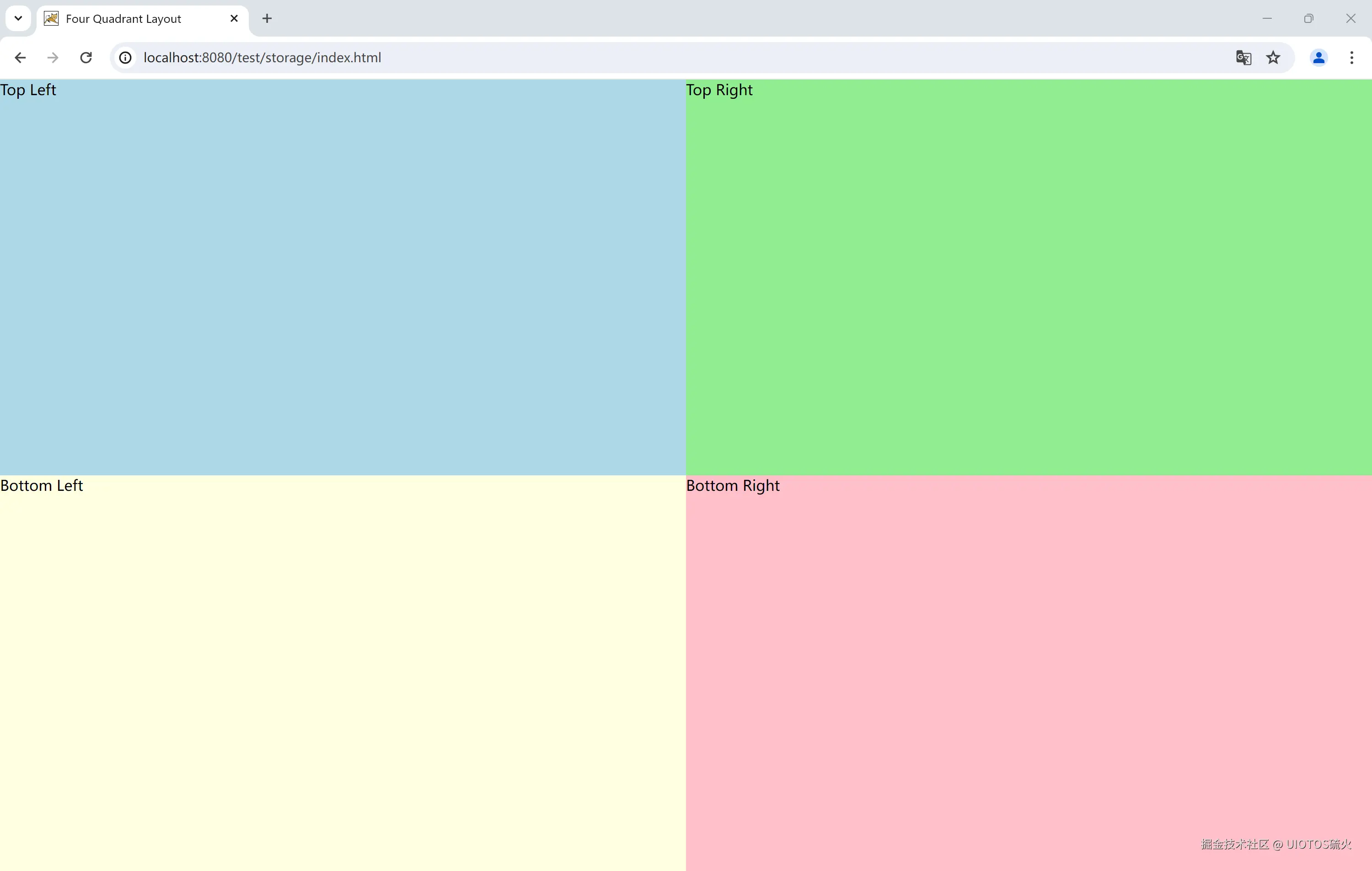
Task: Click the Bottom Right pink quadrant
Action: (x=1029, y=672)
